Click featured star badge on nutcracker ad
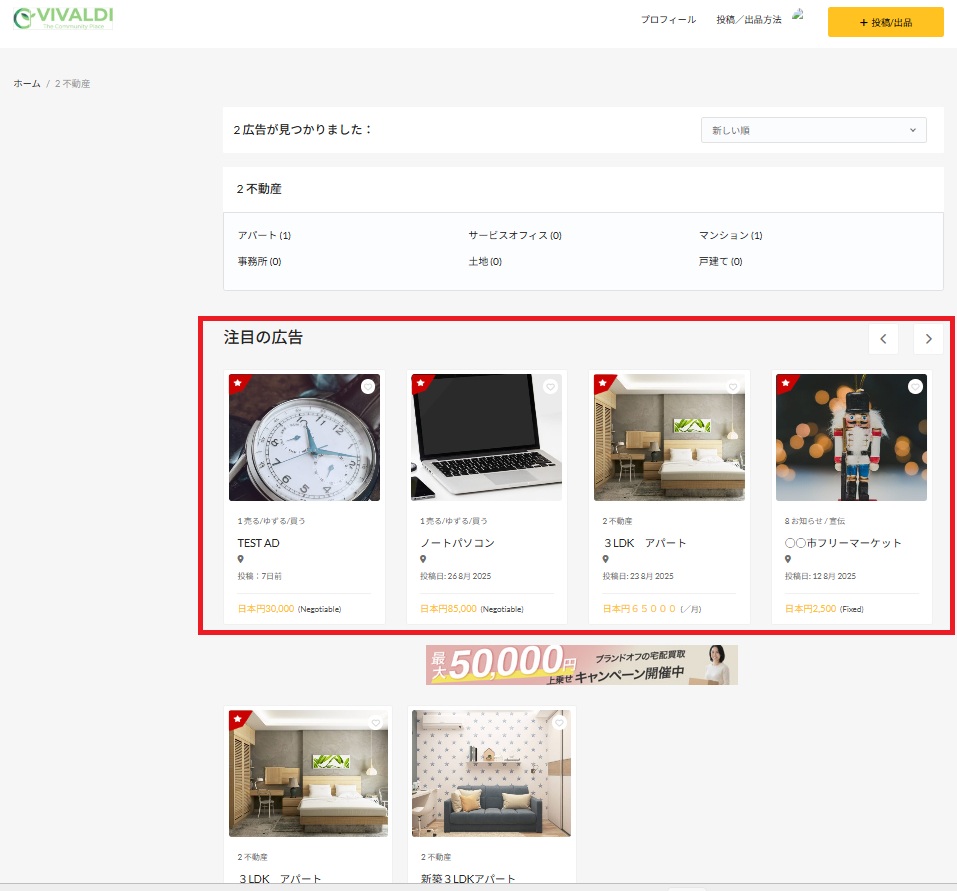Screen dimensions: 957x891 click(784, 382)
